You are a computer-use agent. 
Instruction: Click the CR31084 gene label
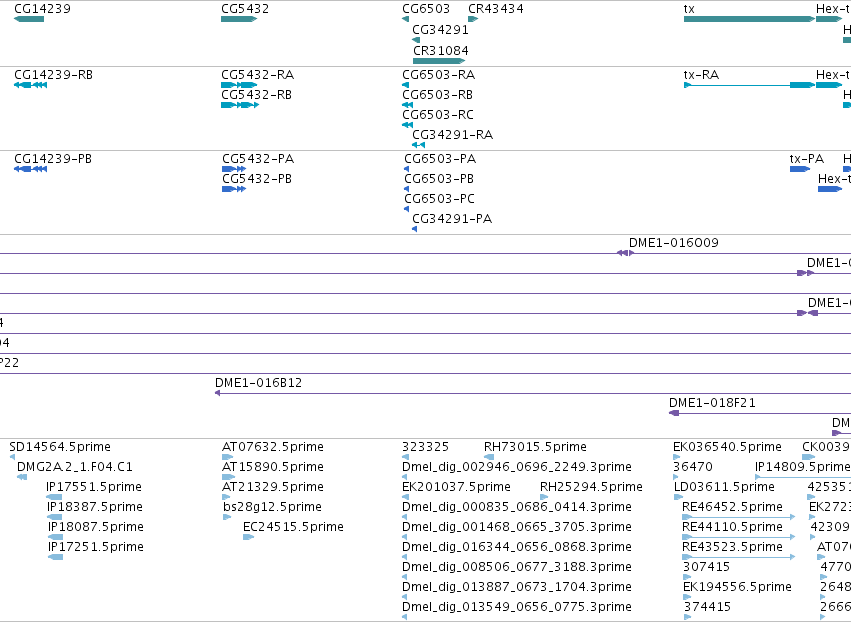click(x=441, y=50)
